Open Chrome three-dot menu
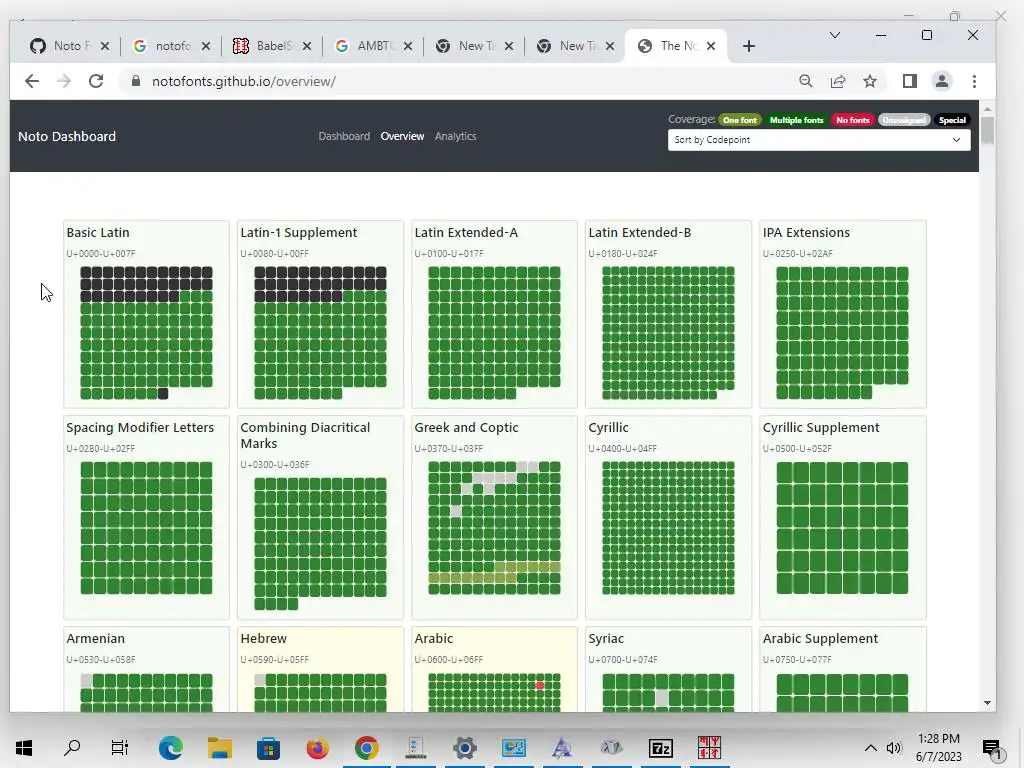Viewport: 1024px width, 768px height. click(974, 81)
